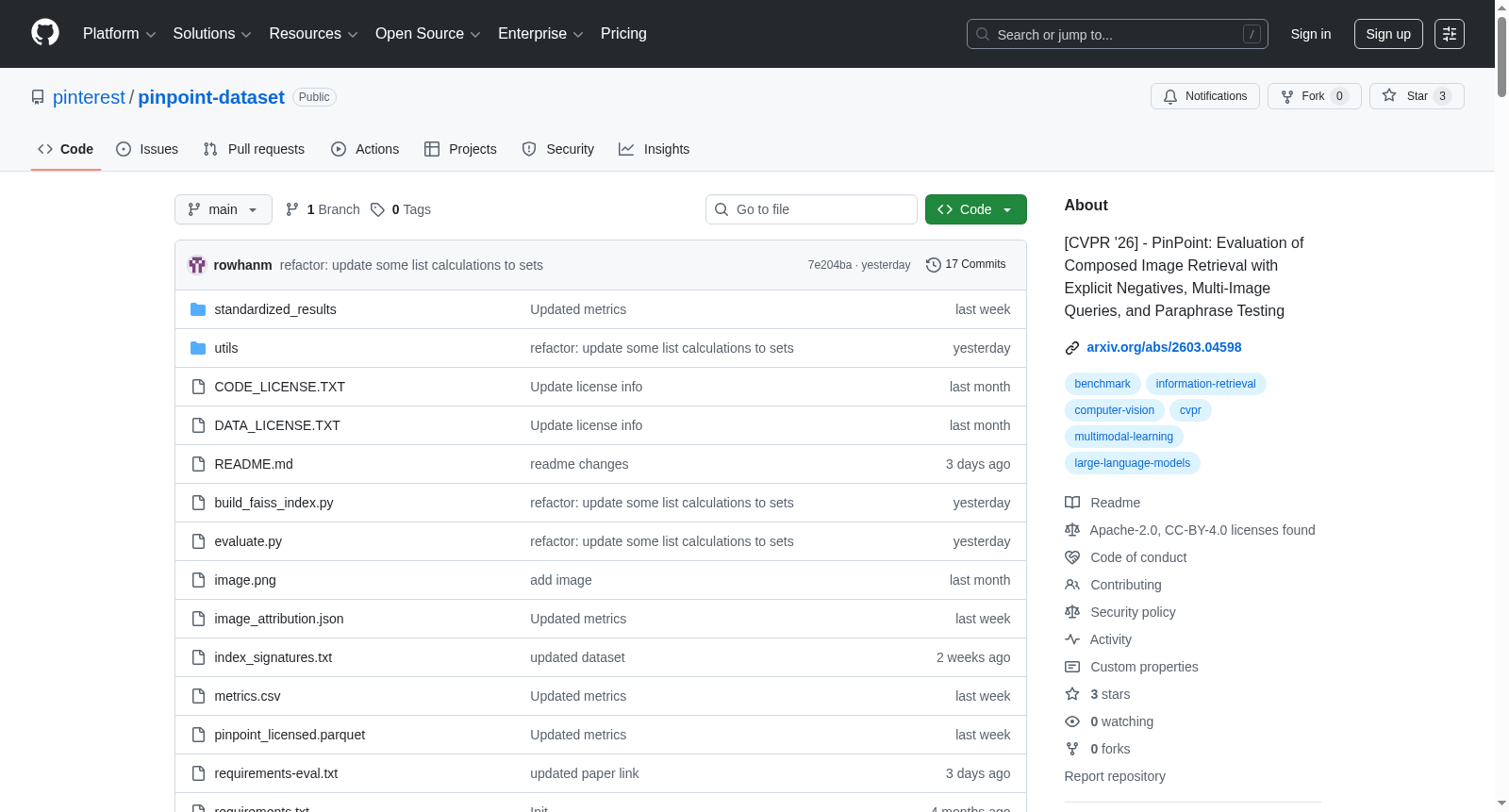Open the main branch selector dropdown
This screenshot has width=1509, height=812.
(224, 209)
